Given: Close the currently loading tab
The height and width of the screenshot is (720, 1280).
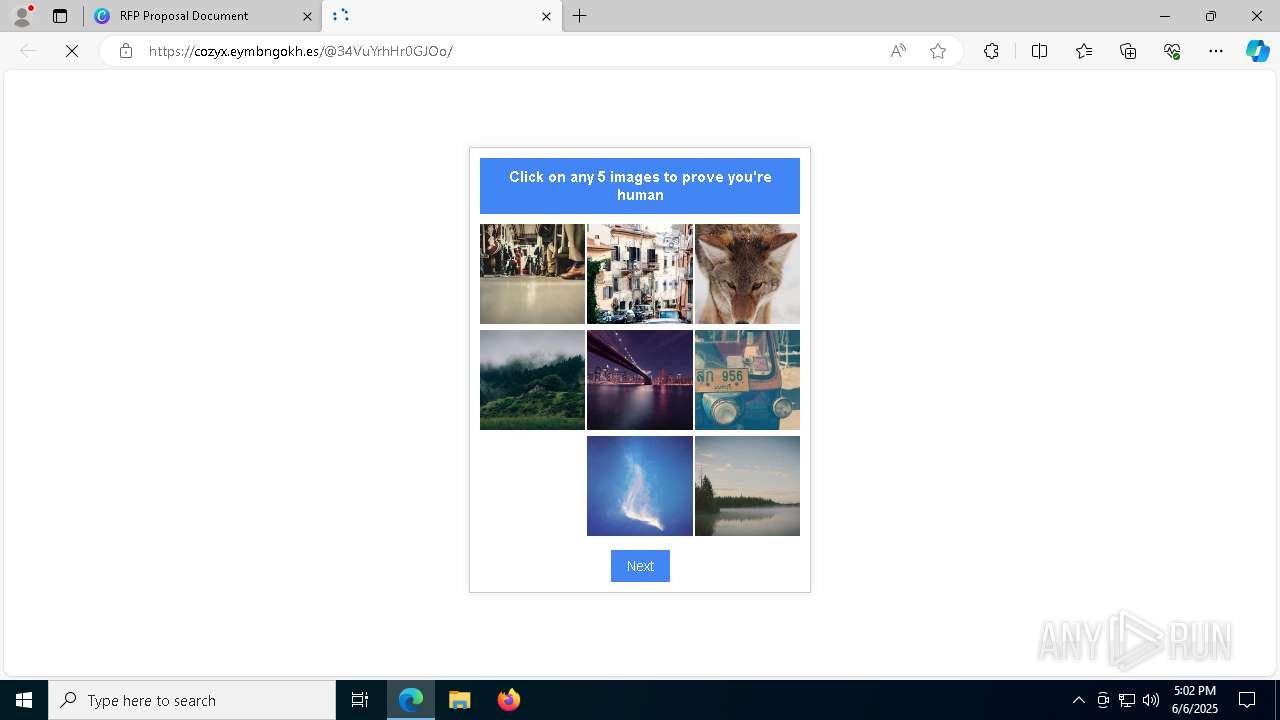Looking at the screenshot, I should click(x=546, y=16).
